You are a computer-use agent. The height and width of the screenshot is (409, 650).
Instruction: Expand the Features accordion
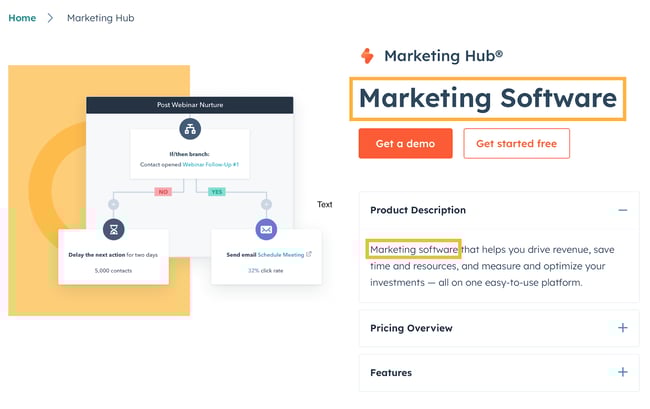coord(622,372)
